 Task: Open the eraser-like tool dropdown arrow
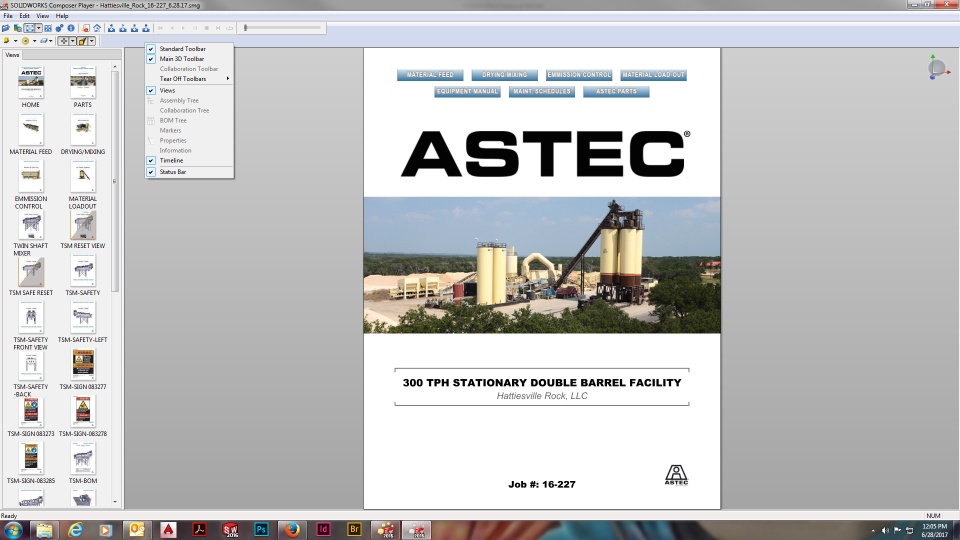click(x=50, y=41)
